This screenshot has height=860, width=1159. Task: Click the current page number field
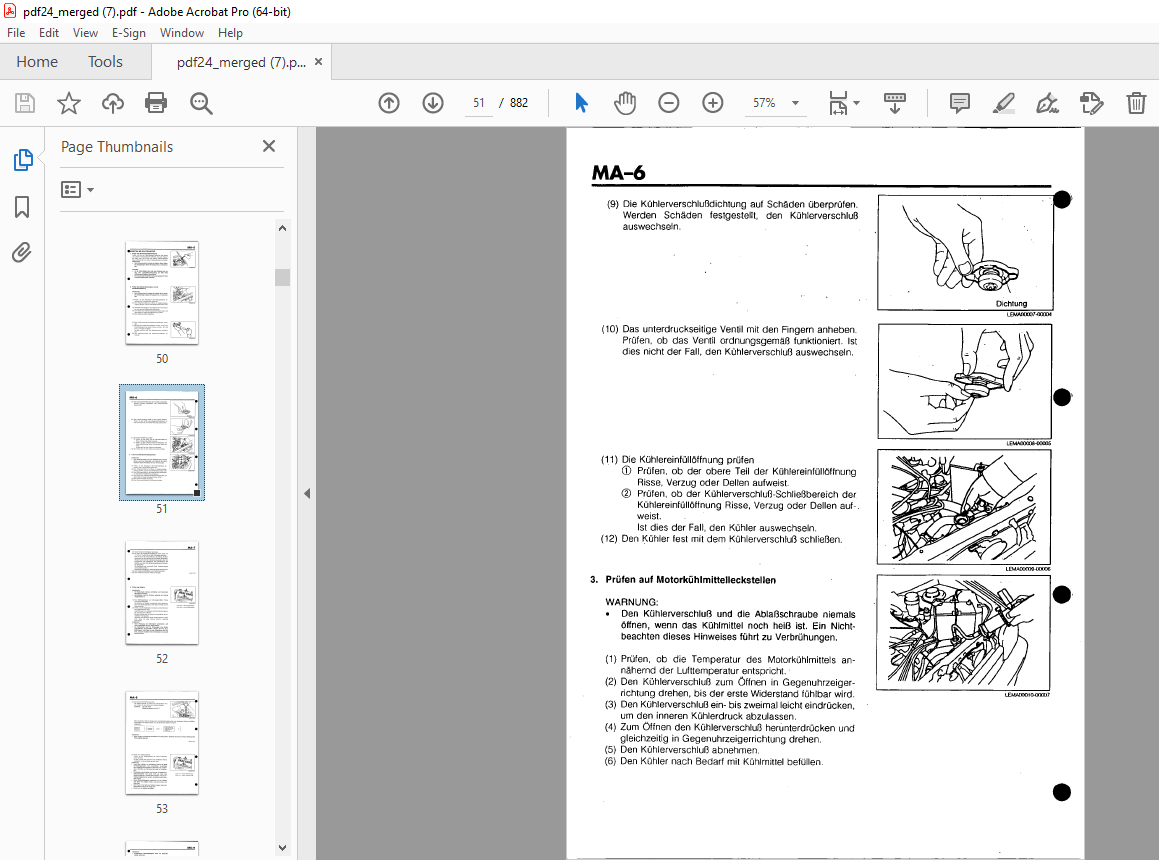pos(479,103)
